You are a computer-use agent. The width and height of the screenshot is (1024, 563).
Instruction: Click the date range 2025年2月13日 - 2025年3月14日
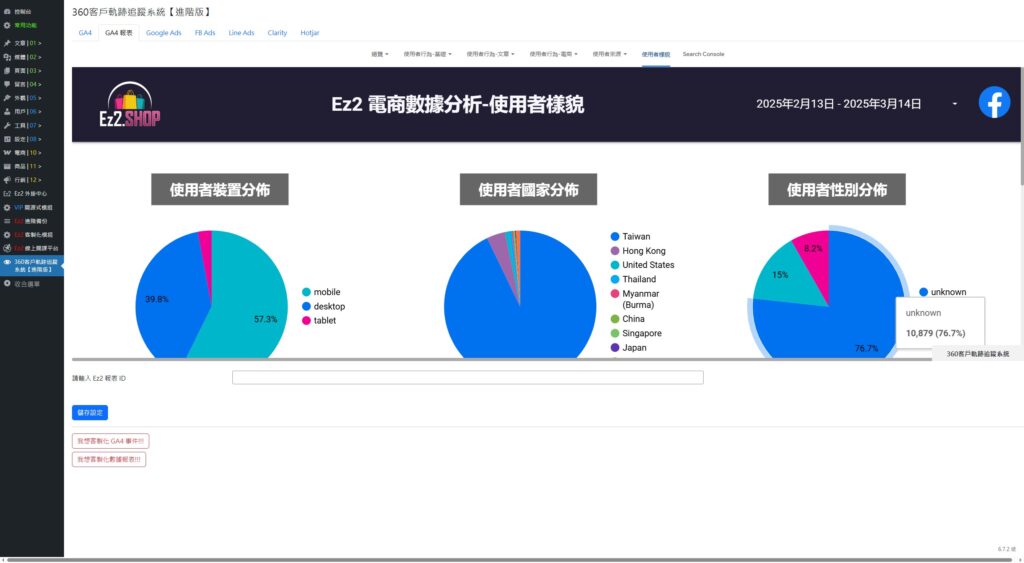(839, 104)
